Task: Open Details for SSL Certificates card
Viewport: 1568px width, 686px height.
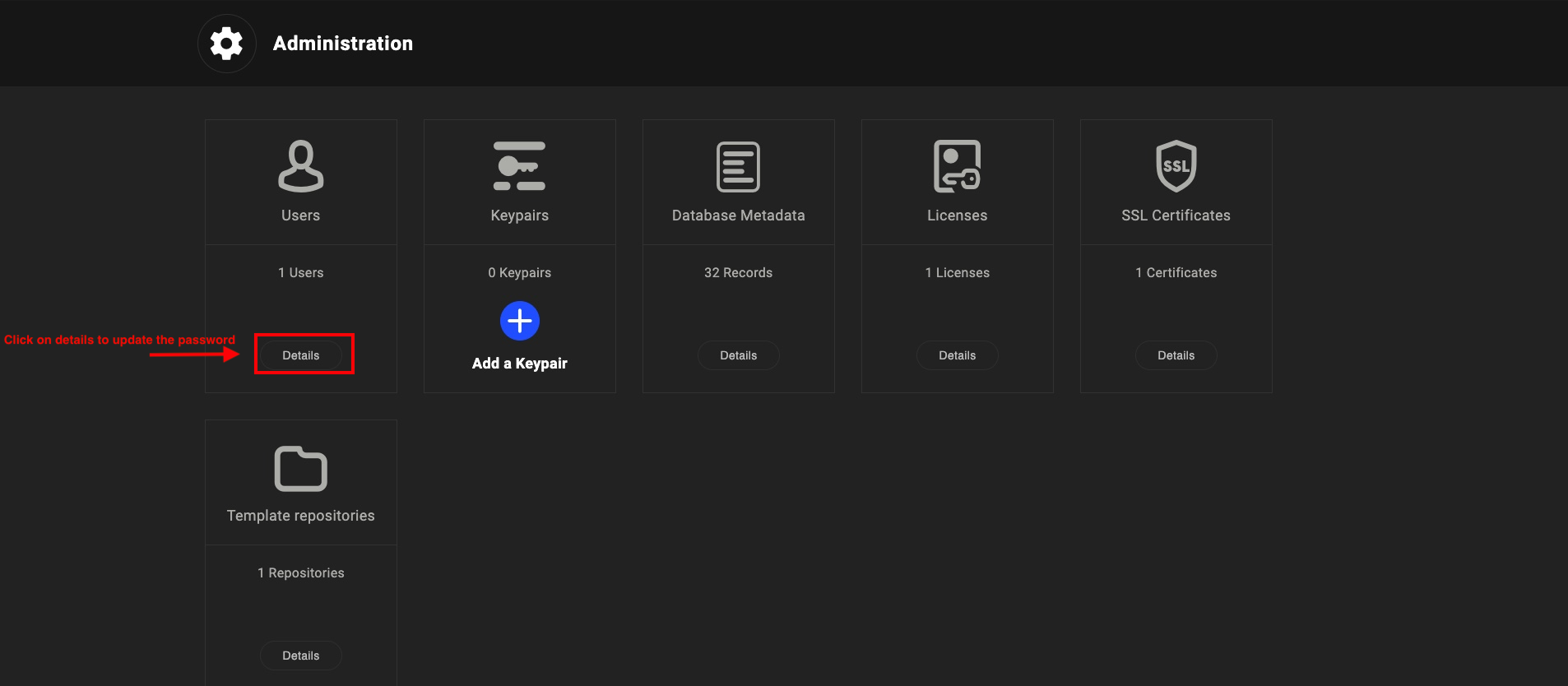Action: (x=1176, y=355)
